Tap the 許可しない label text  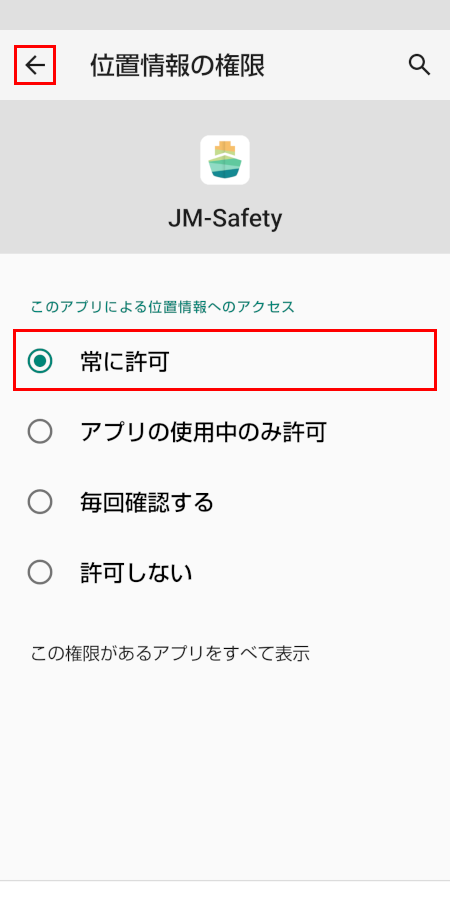tap(136, 573)
